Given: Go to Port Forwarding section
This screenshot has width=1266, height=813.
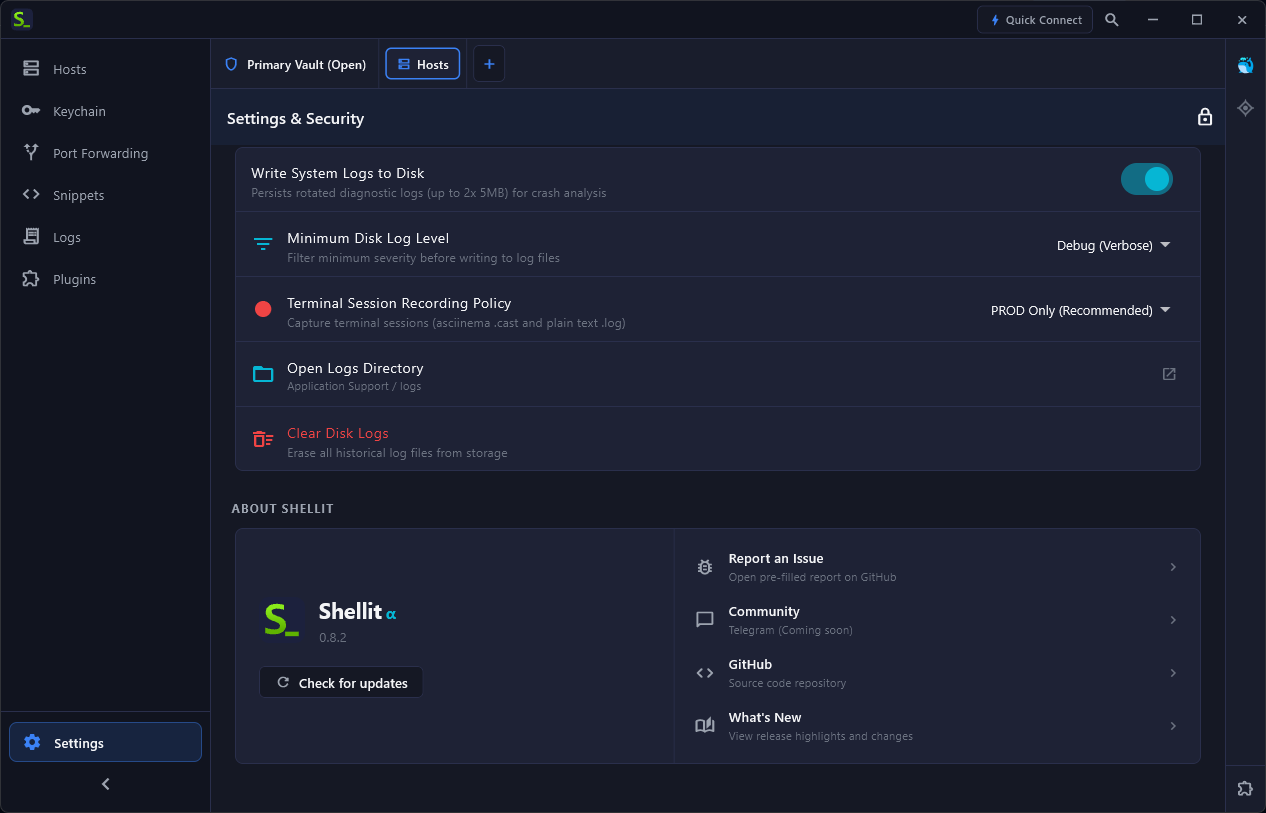Looking at the screenshot, I should point(105,153).
